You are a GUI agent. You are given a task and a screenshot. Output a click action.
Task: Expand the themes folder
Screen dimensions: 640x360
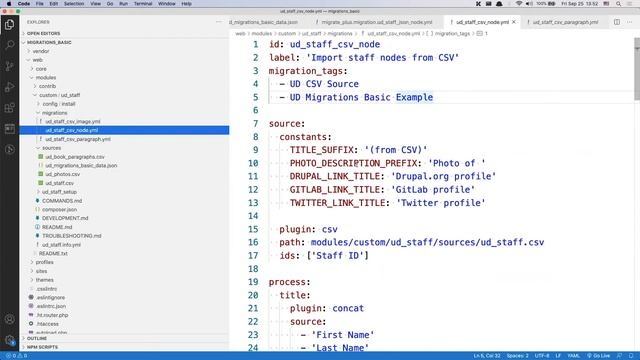(x=44, y=280)
